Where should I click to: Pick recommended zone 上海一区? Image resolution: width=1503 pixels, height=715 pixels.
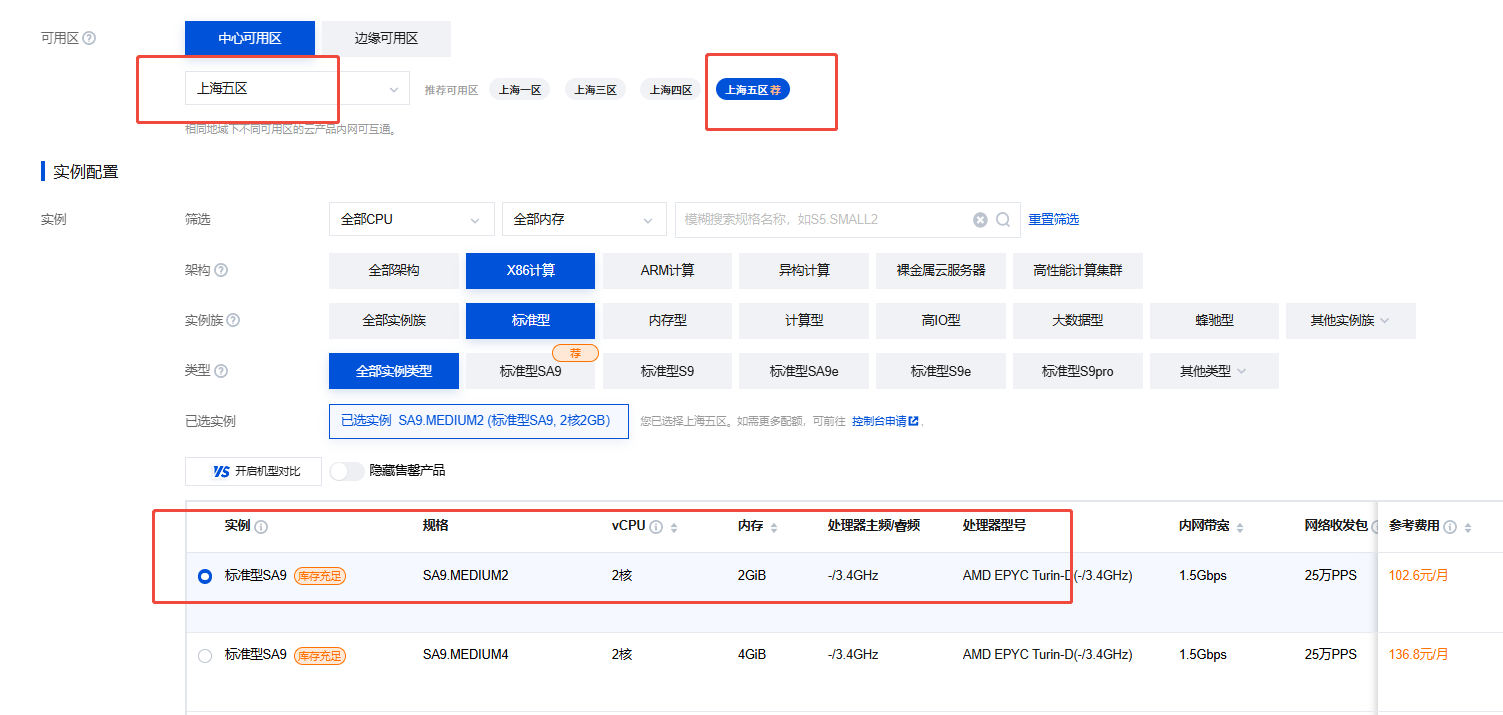(519, 90)
